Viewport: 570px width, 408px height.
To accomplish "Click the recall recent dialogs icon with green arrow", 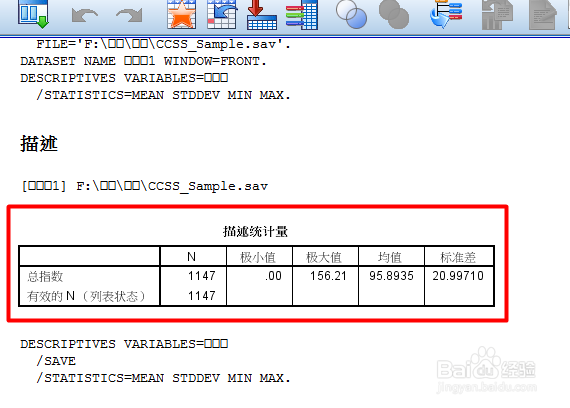I will 33,15.
